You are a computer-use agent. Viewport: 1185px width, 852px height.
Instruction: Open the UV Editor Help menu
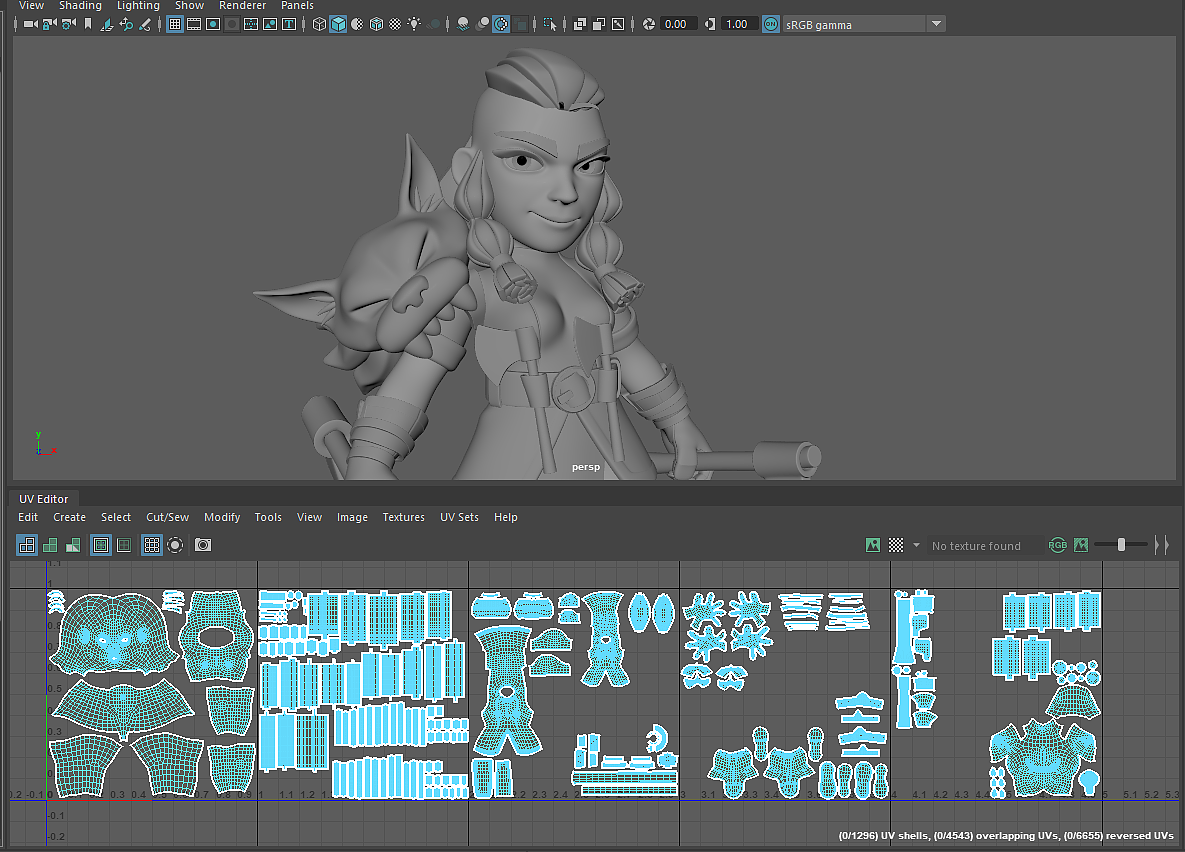[x=506, y=517]
